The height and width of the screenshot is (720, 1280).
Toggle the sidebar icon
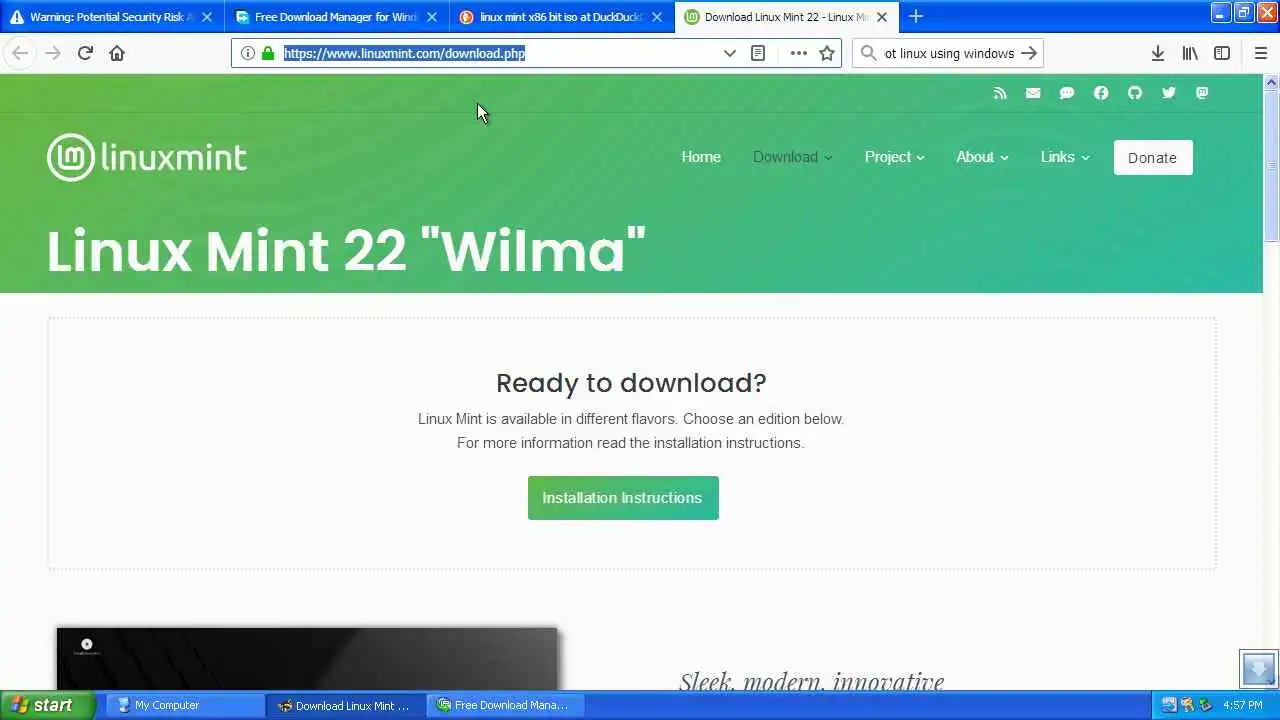pos(1222,53)
